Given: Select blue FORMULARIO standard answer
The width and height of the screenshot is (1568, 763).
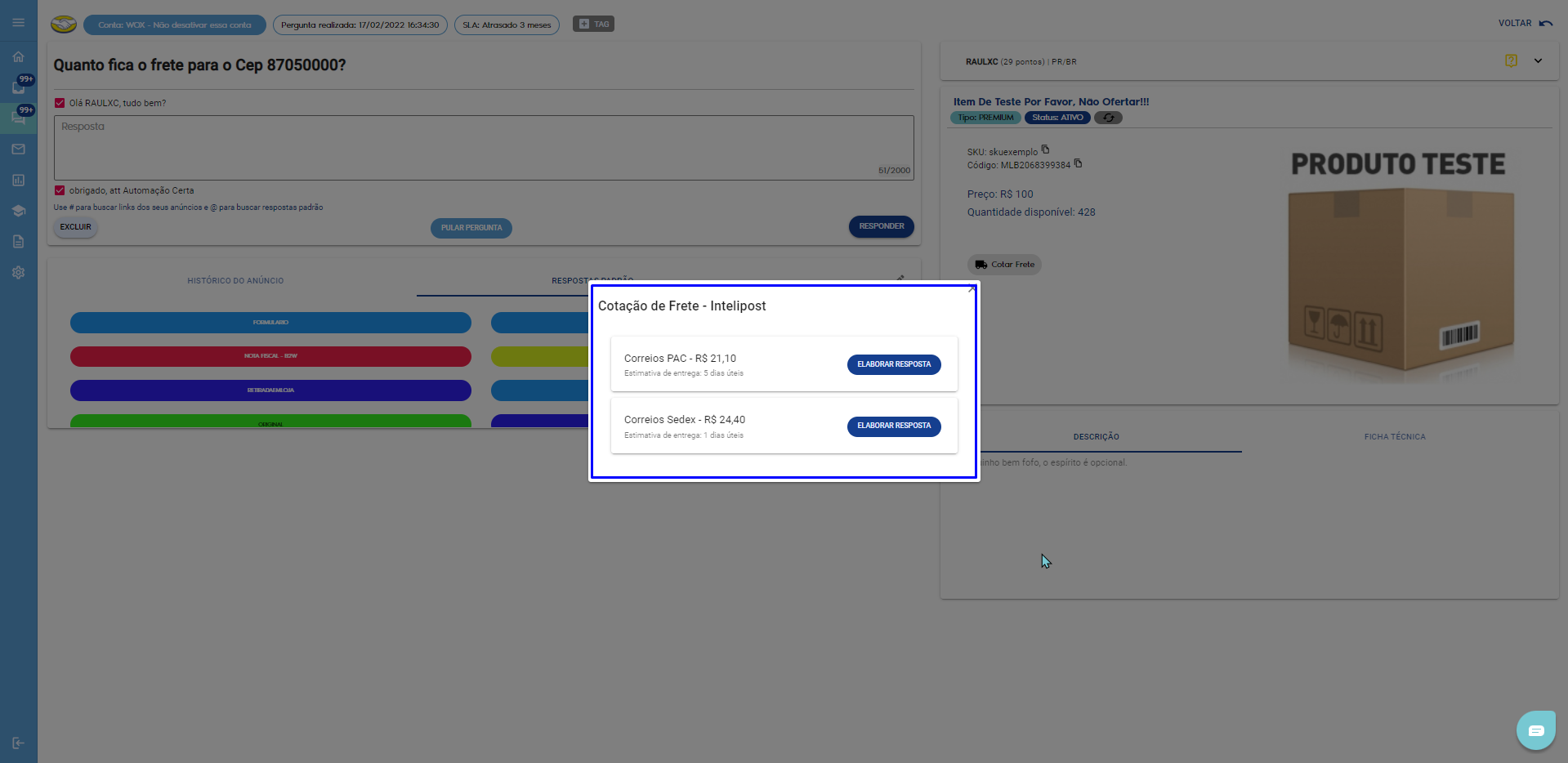Looking at the screenshot, I should (270, 323).
